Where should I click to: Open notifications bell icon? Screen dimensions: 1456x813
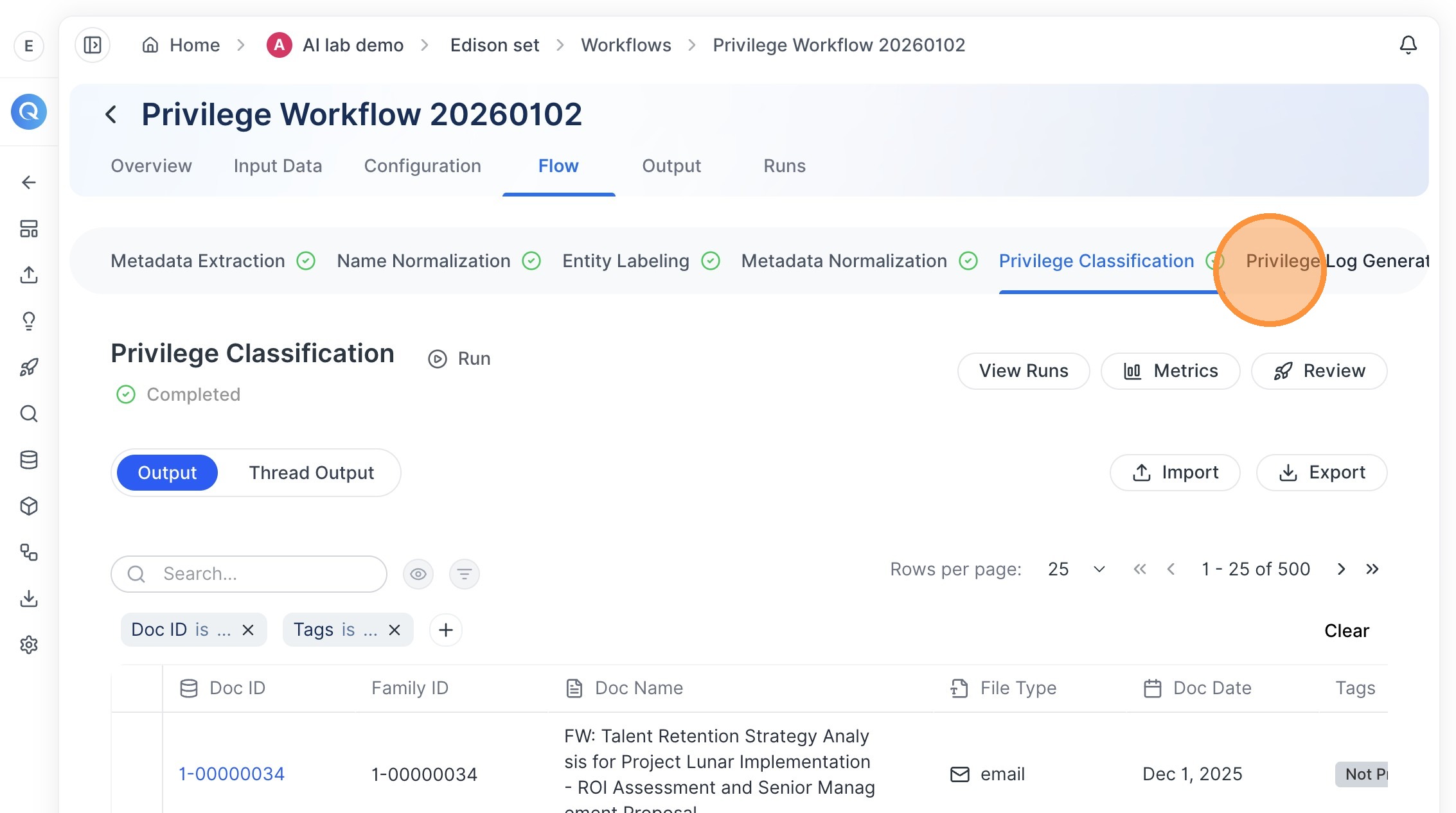[x=1408, y=45]
